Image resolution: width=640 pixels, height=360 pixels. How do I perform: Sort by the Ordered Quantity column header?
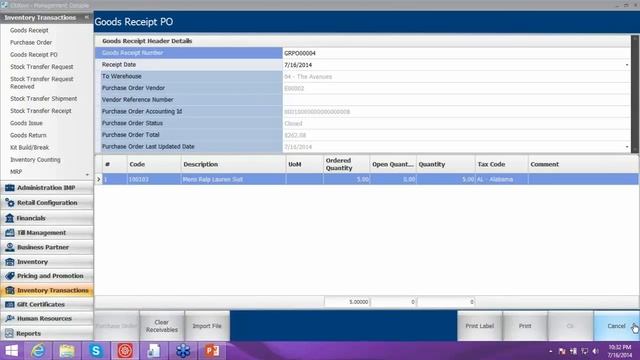tap(346, 164)
